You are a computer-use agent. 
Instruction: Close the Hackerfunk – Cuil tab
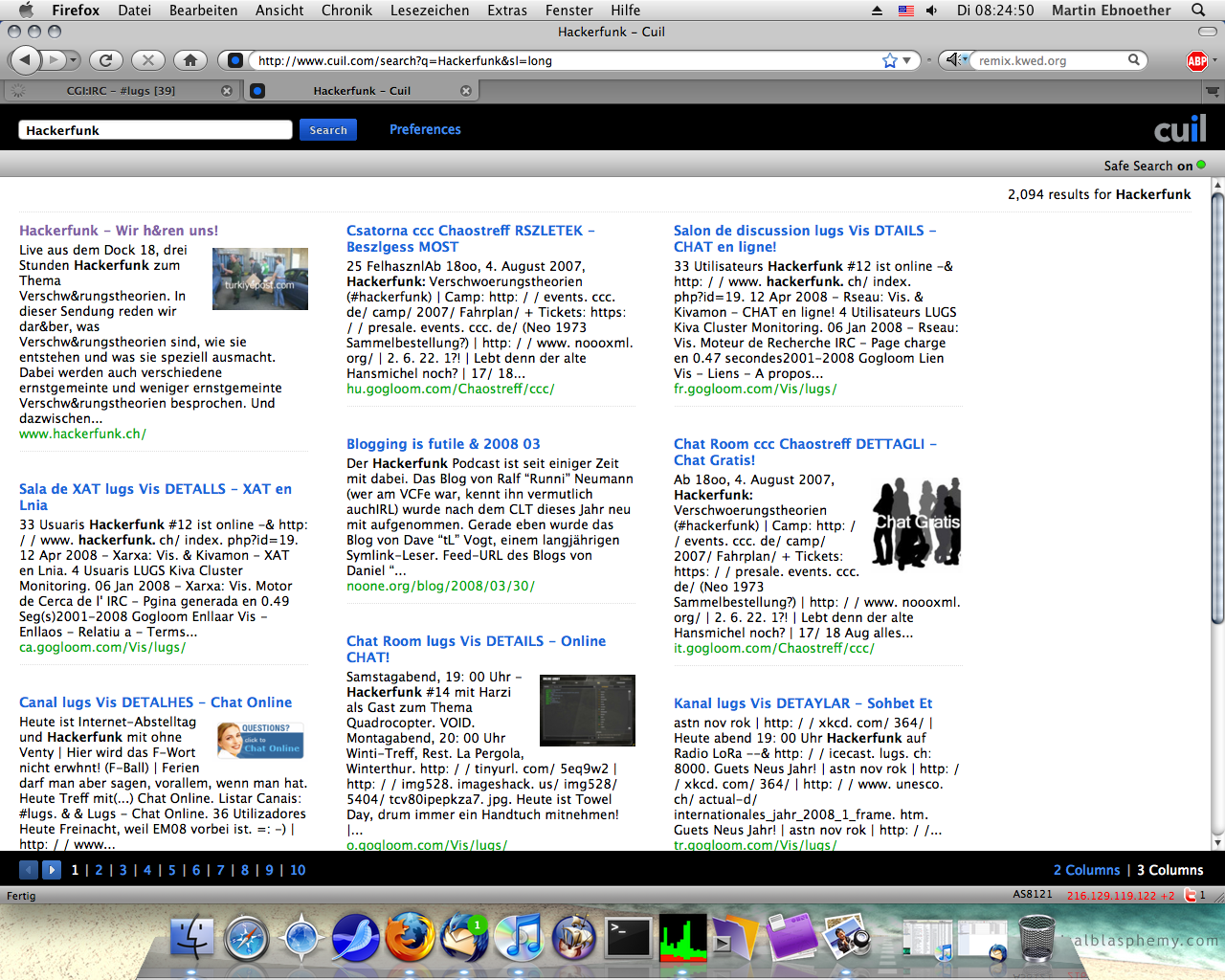click(466, 91)
